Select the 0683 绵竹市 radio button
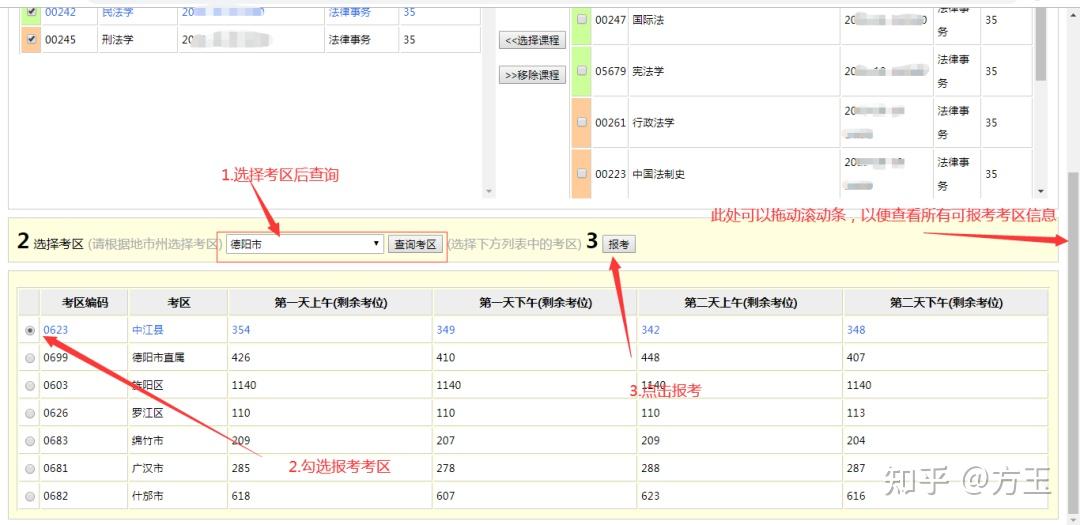 (x=30, y=441)
